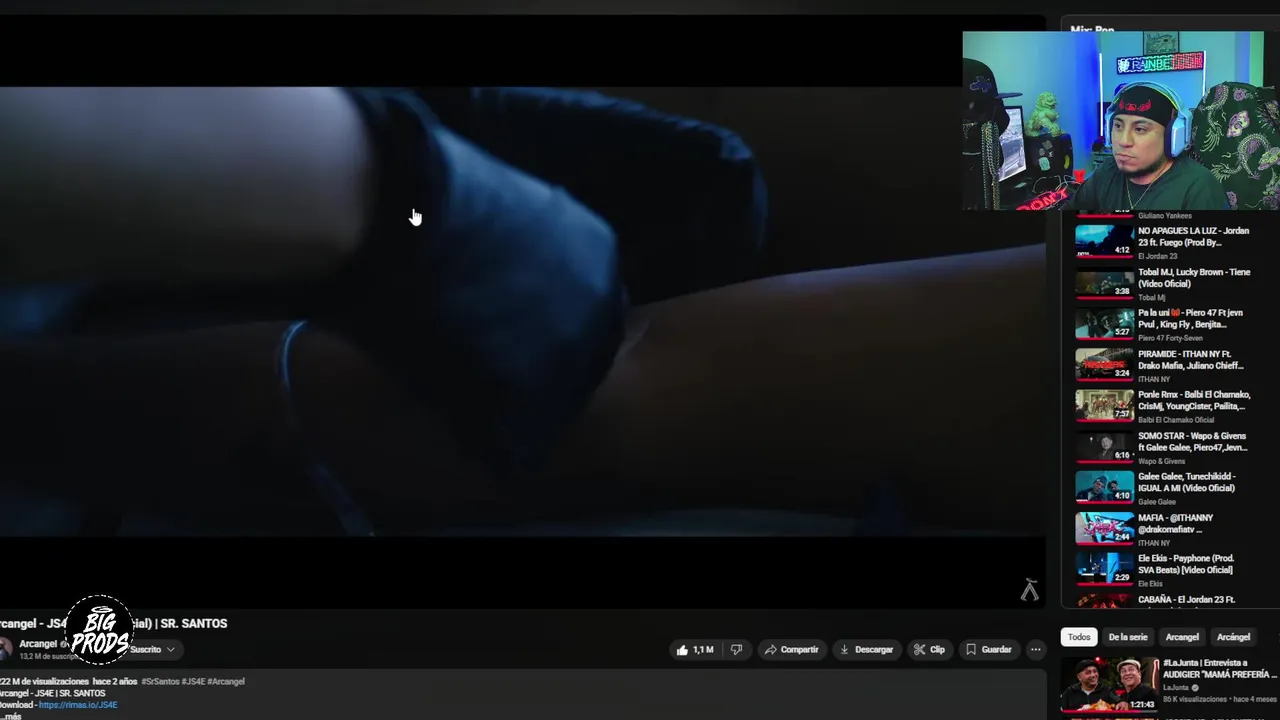Screen dimensions: 1280x720
Task: Click the watermark logo in video corner
Action: pyautogui.click(x=1029, y=590)
